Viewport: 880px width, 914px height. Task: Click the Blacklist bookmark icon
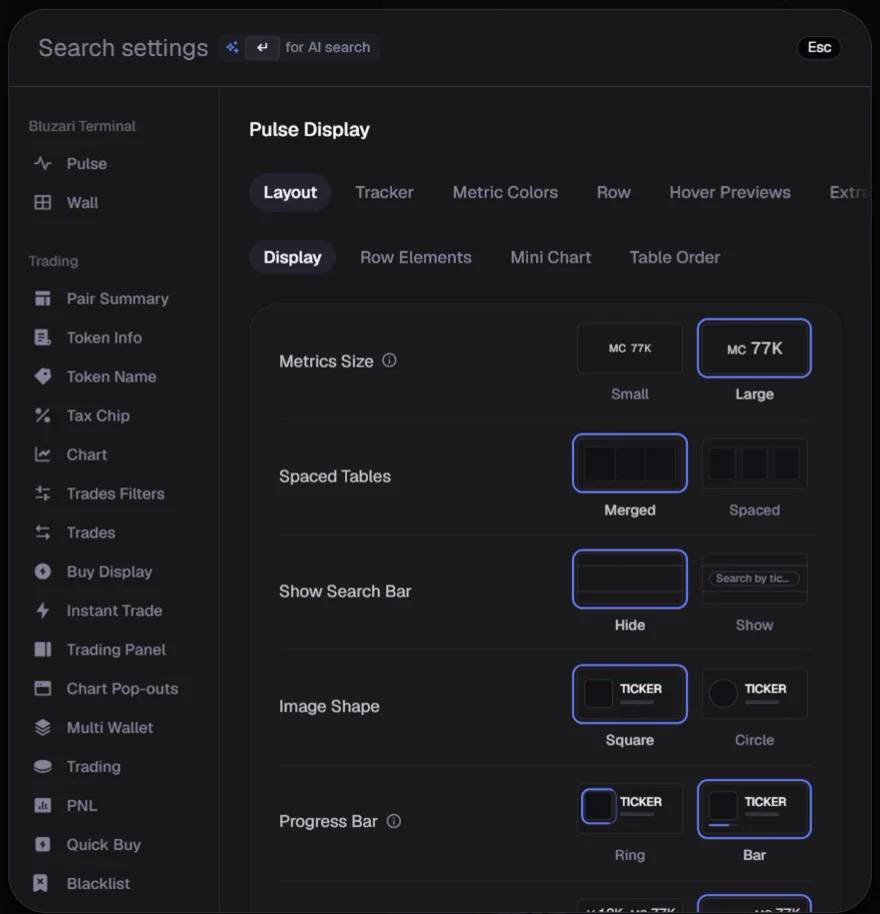click(40, 883)
